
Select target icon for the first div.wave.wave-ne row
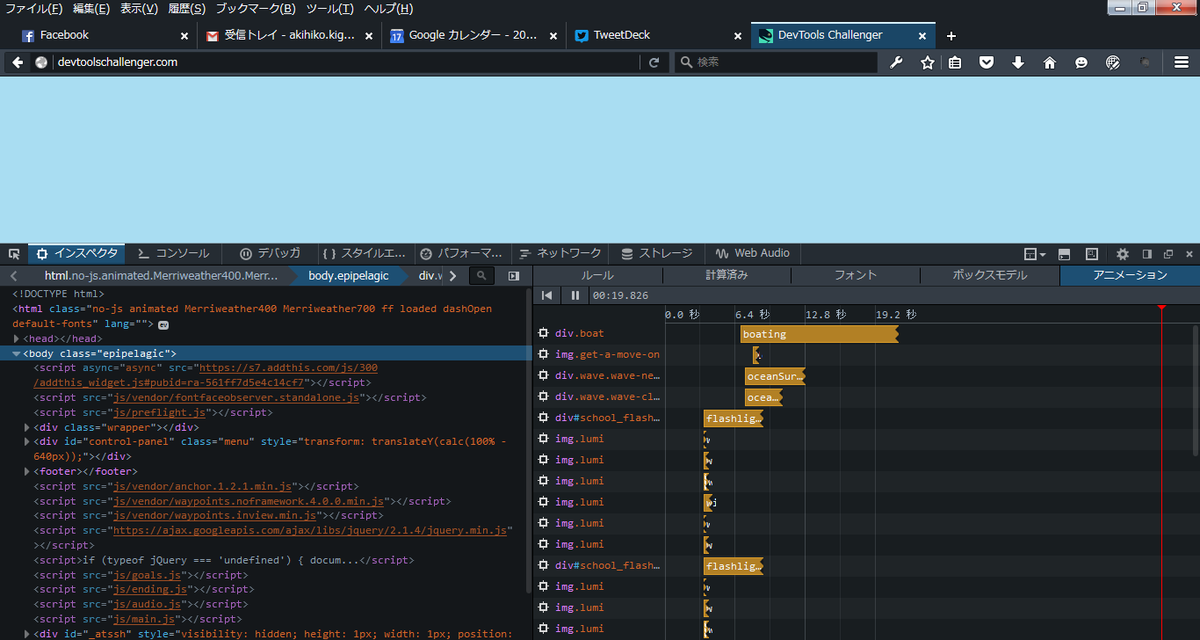point(544,375)
